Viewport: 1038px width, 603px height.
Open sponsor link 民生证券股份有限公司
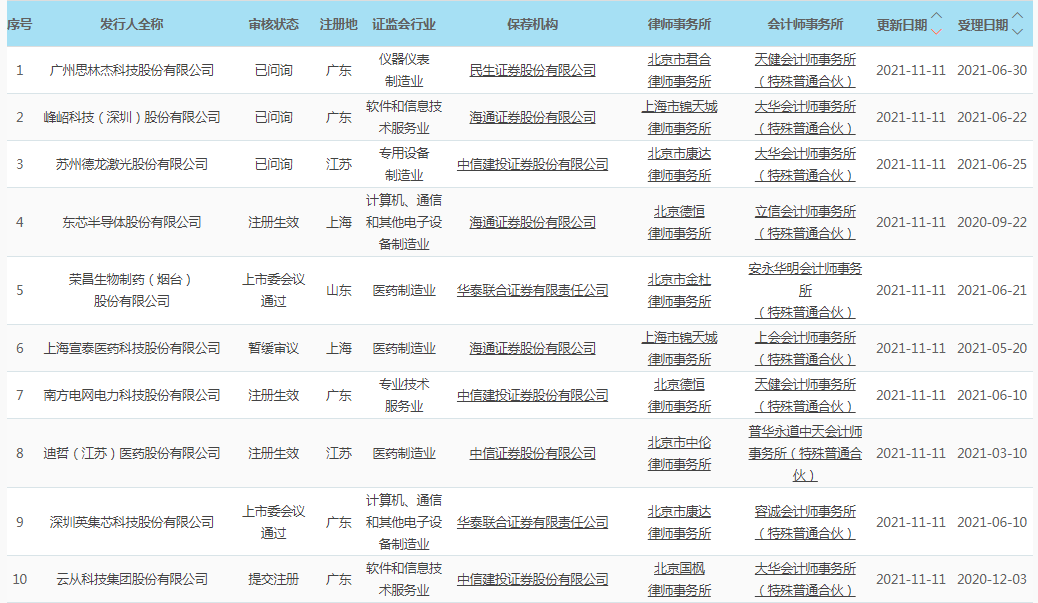pos(532,70)
